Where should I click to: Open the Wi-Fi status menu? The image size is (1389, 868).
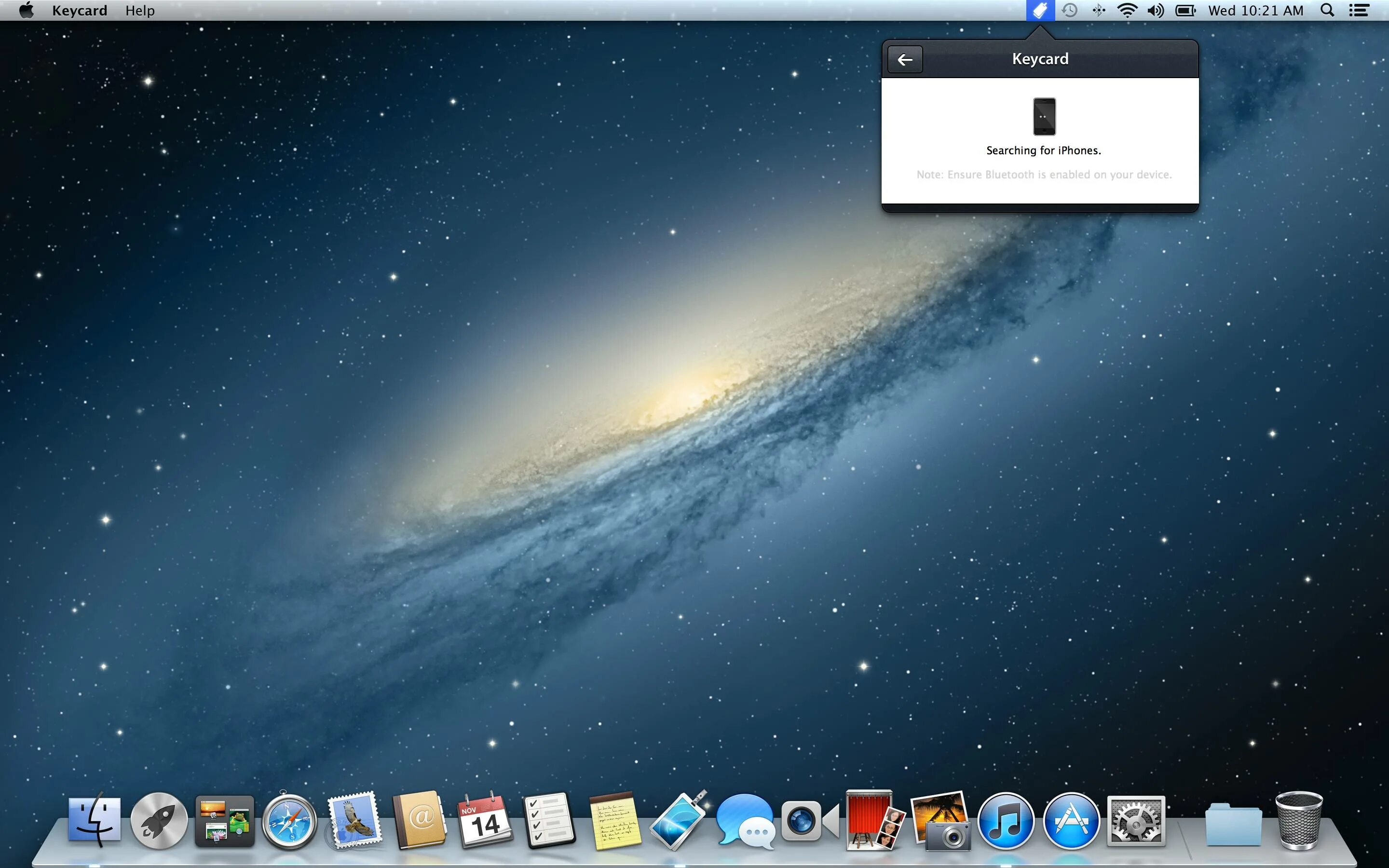click(1127, 10)
